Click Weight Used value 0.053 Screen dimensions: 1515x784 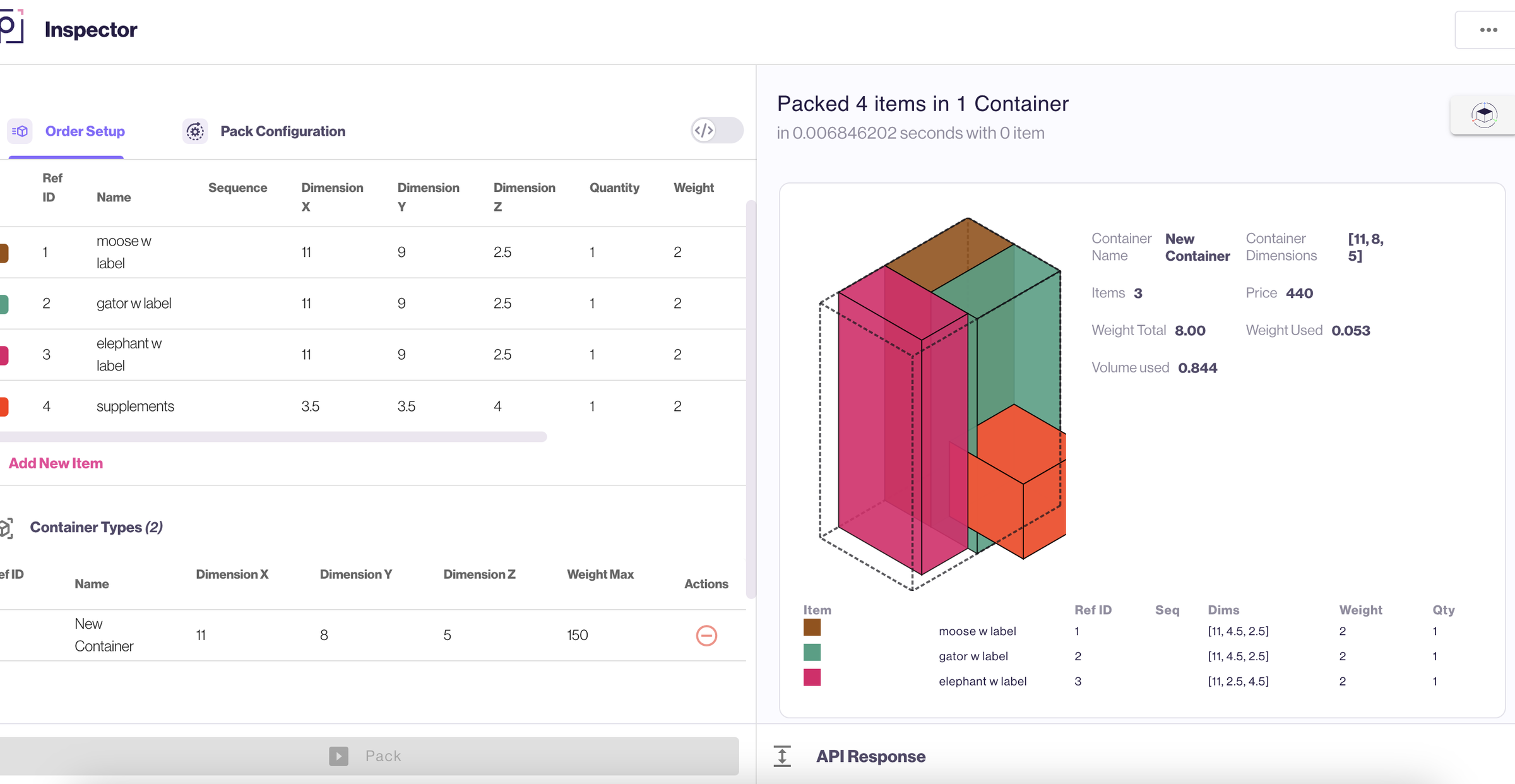(1351, 331)
